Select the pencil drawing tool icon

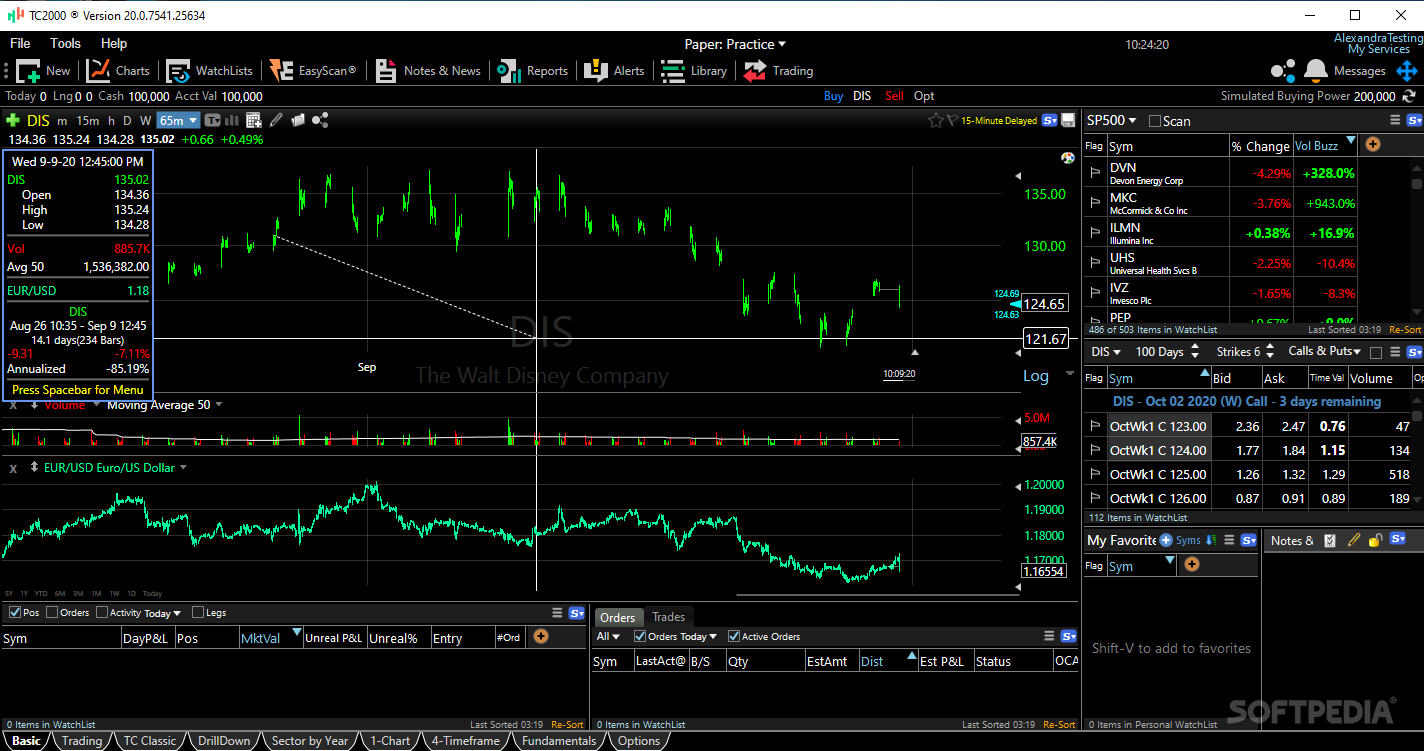(x=276, y=120)
